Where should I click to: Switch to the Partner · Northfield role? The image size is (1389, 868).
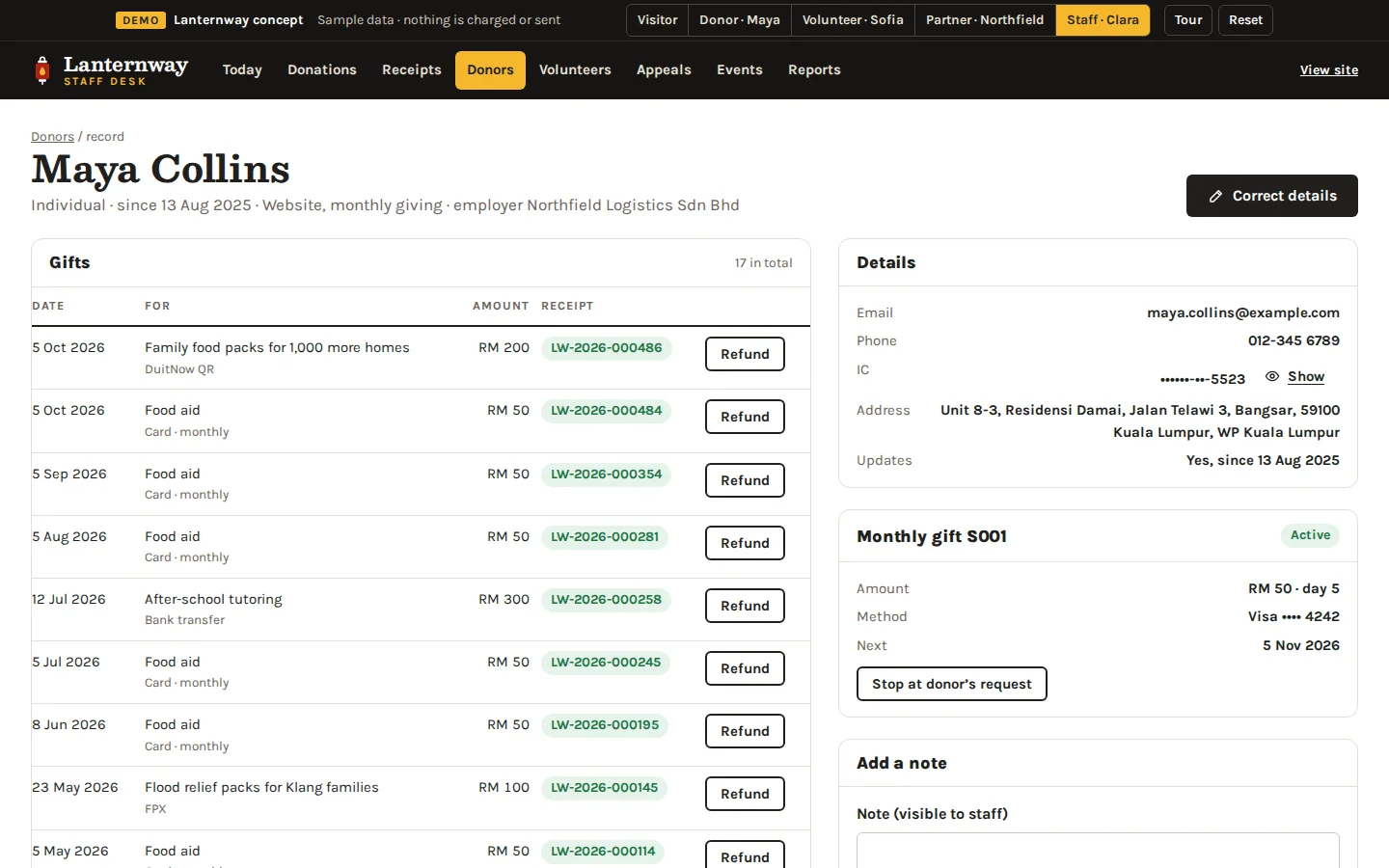tap(985, 20)
